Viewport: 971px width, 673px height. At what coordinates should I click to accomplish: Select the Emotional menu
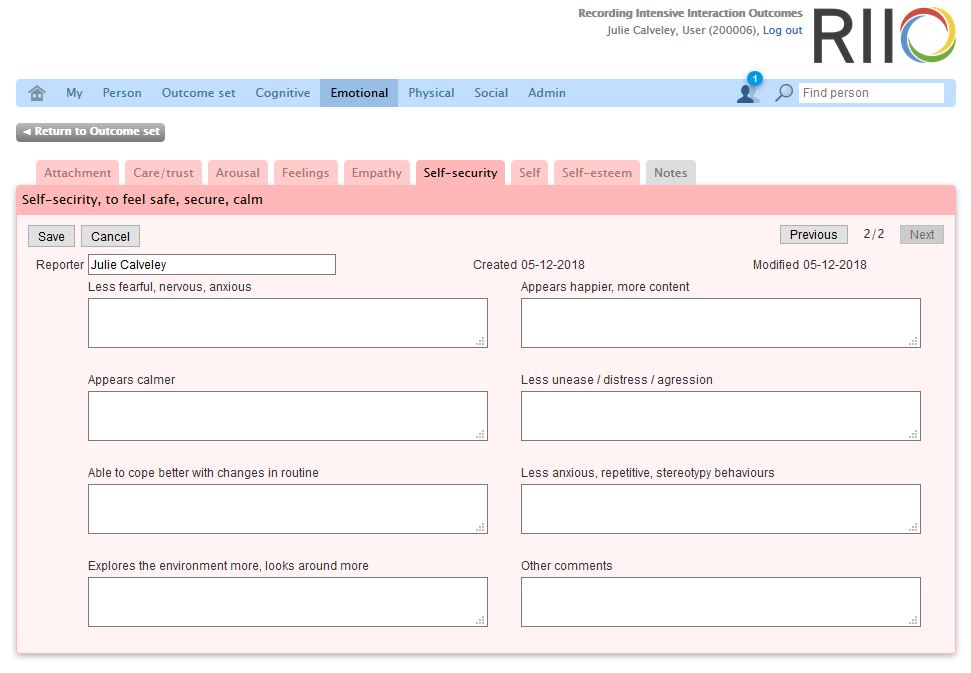(x=359, y=93)
